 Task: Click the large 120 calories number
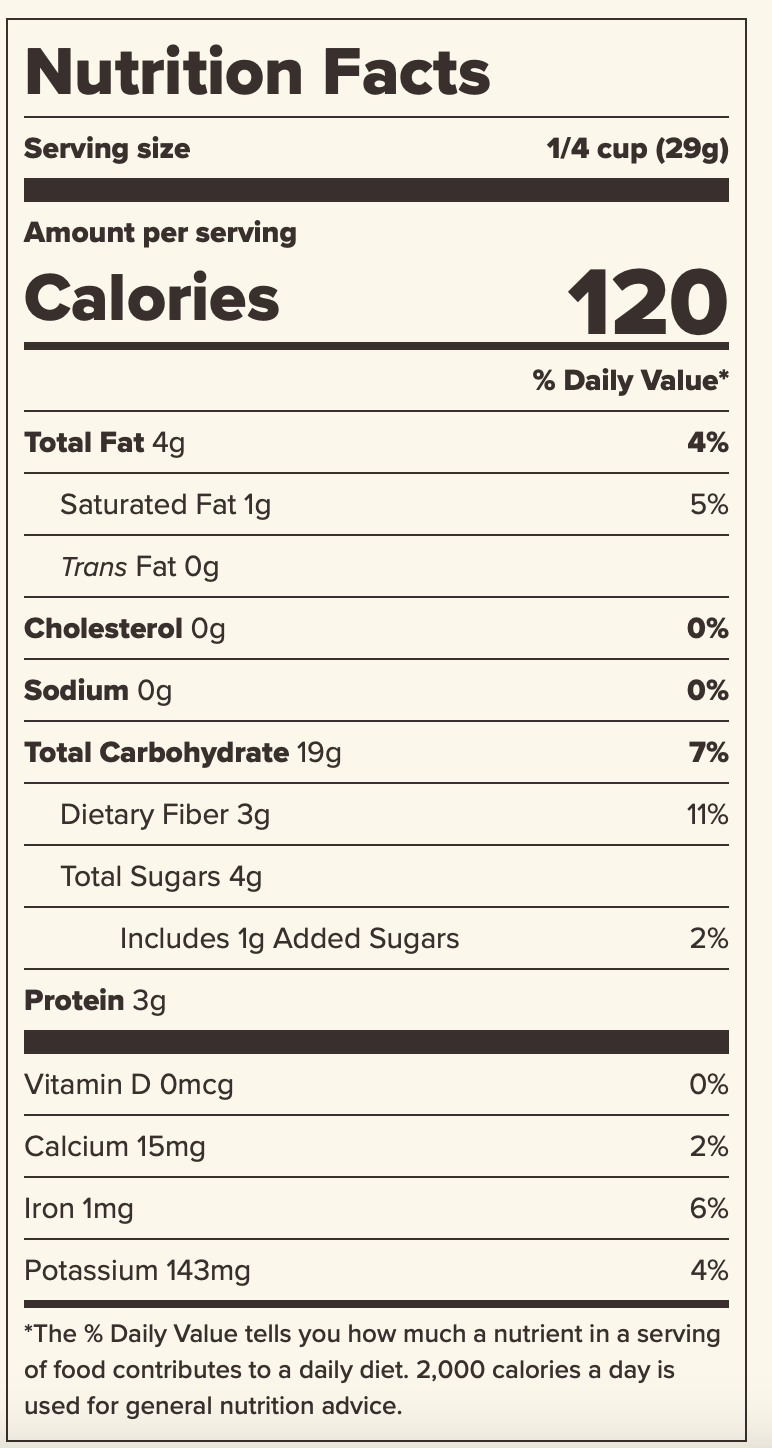646,299
